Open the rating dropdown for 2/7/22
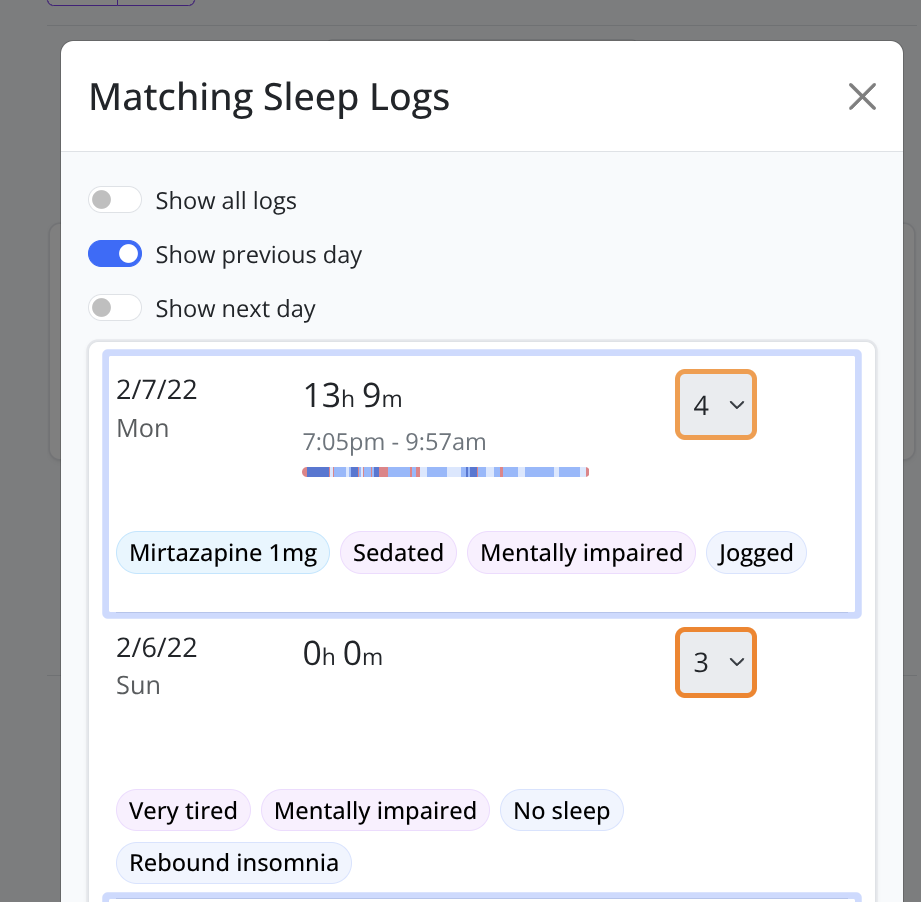The image size is (921, 902). [716, 404]
